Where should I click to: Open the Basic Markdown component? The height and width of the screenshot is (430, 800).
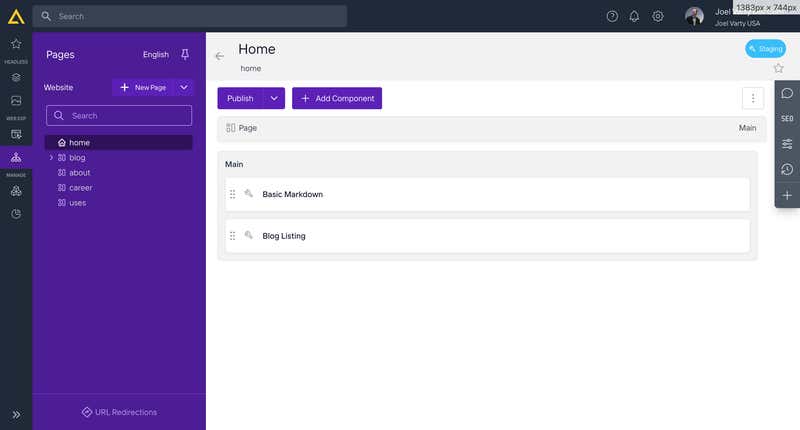click(x=487, y=194)
